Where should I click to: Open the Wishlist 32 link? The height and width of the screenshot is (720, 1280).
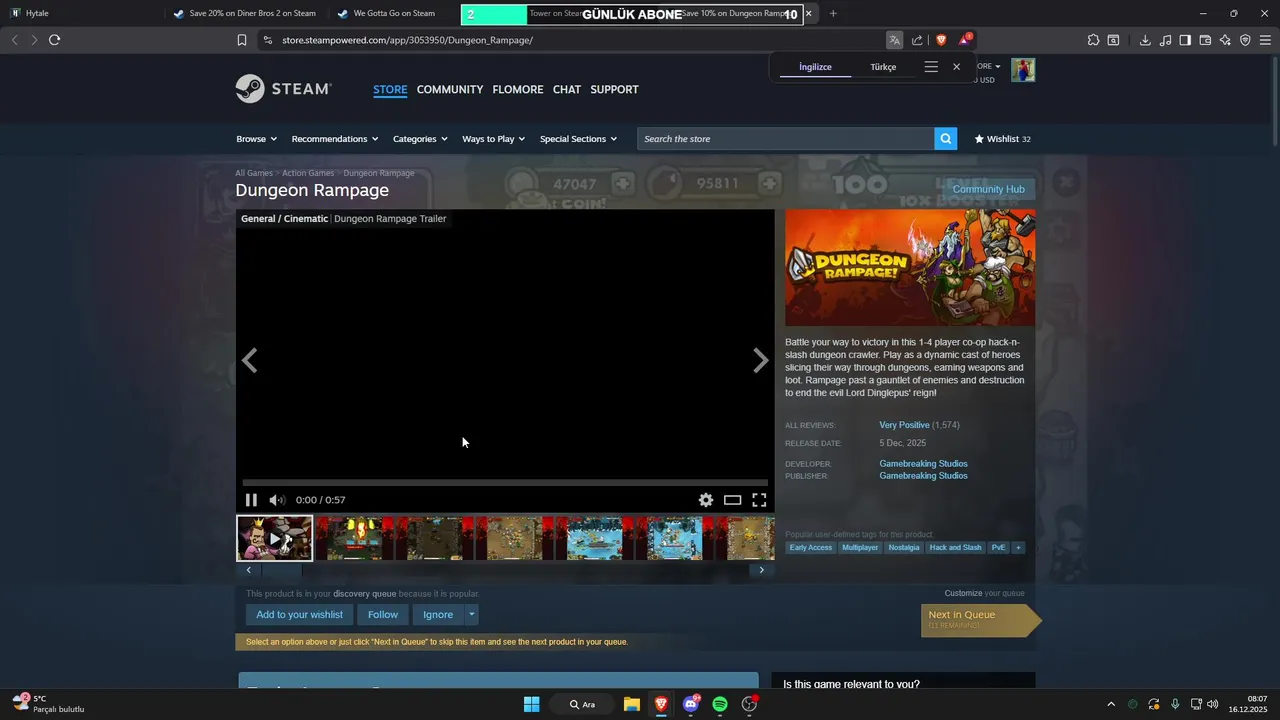point(1002,139)
